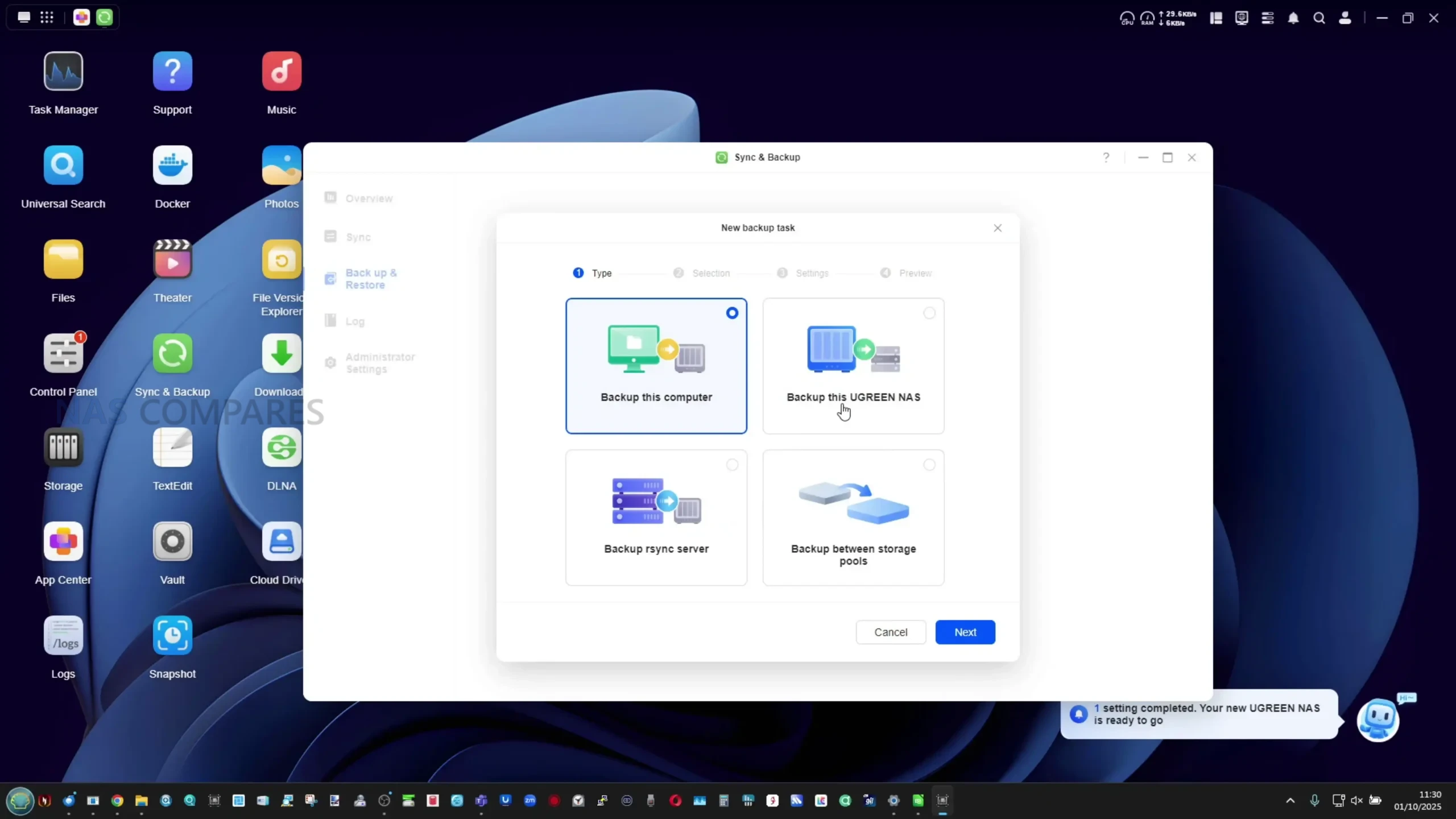Open the Snapshot app icon
This screenshot has width=1456, height=819.
(172, 635)
